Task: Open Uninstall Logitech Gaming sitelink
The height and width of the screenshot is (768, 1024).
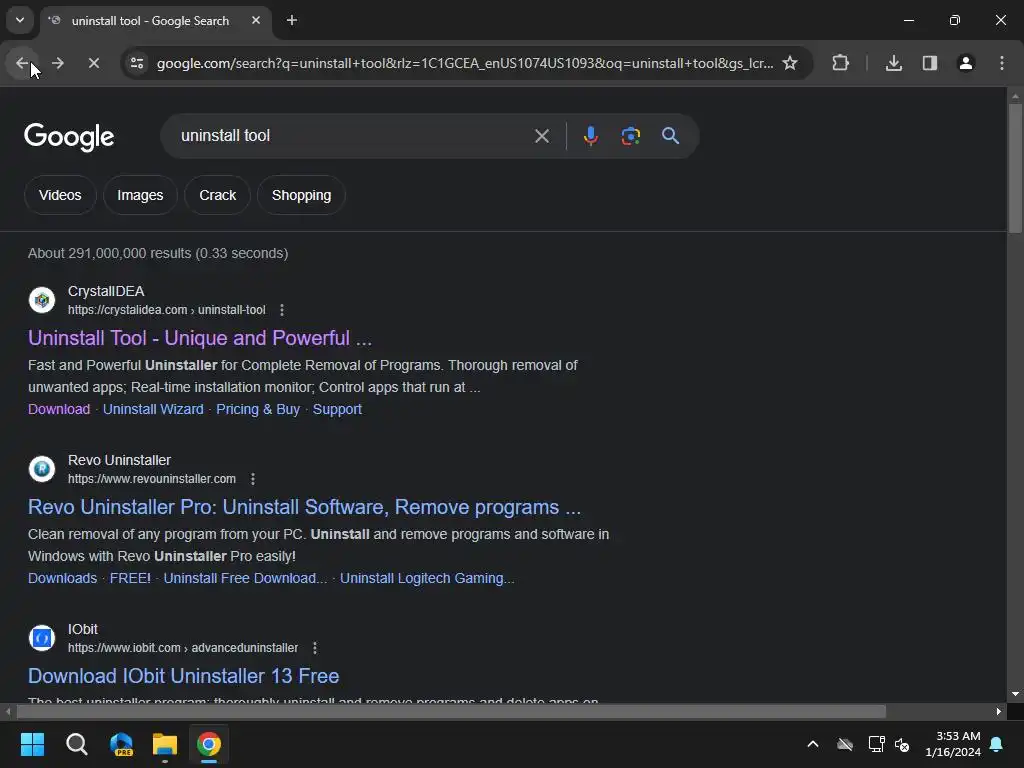Action: (427, 579)
